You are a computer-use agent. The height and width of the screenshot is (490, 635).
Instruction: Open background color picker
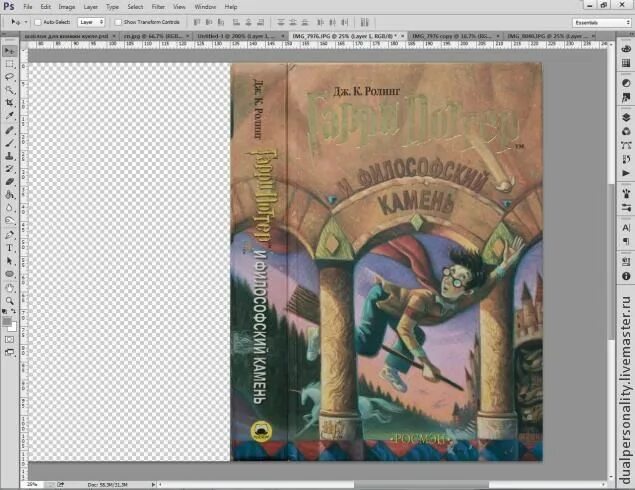tap(13, 327)
